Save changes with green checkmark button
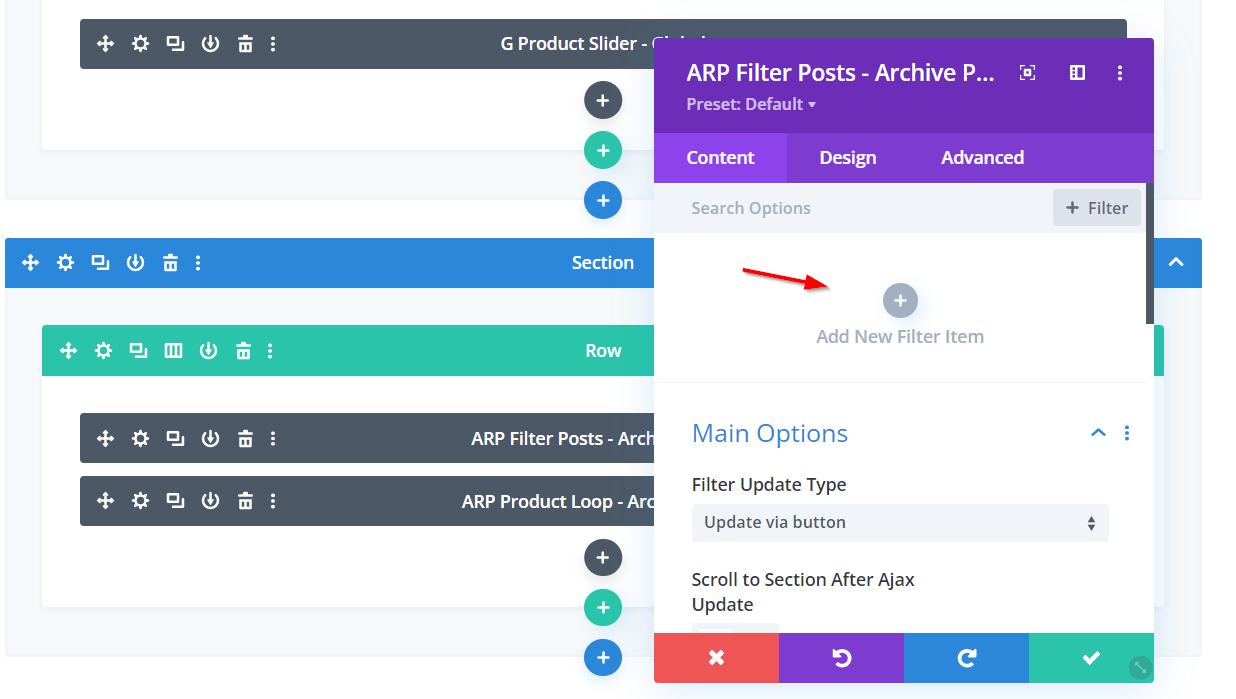 tap(1091, 658)
